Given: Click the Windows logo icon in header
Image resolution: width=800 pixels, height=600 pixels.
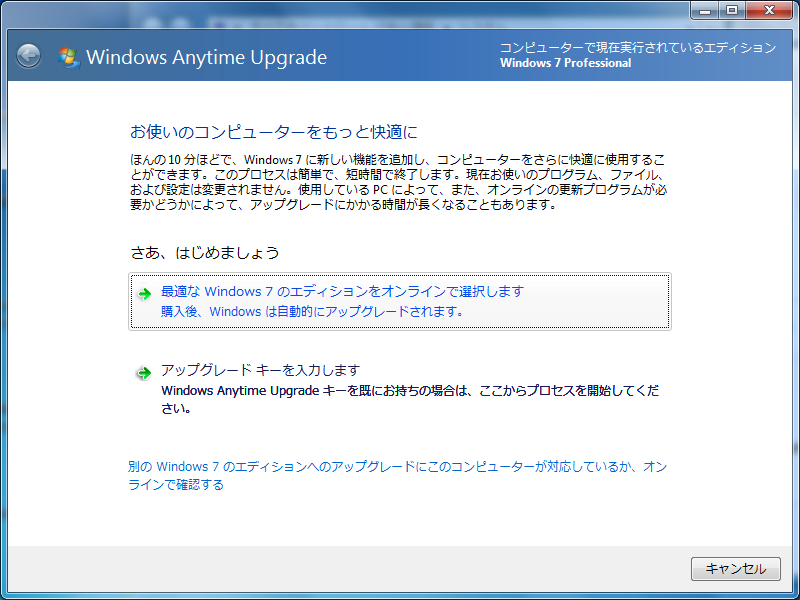Looking at the screenshot, I should [x=69, y=57].
